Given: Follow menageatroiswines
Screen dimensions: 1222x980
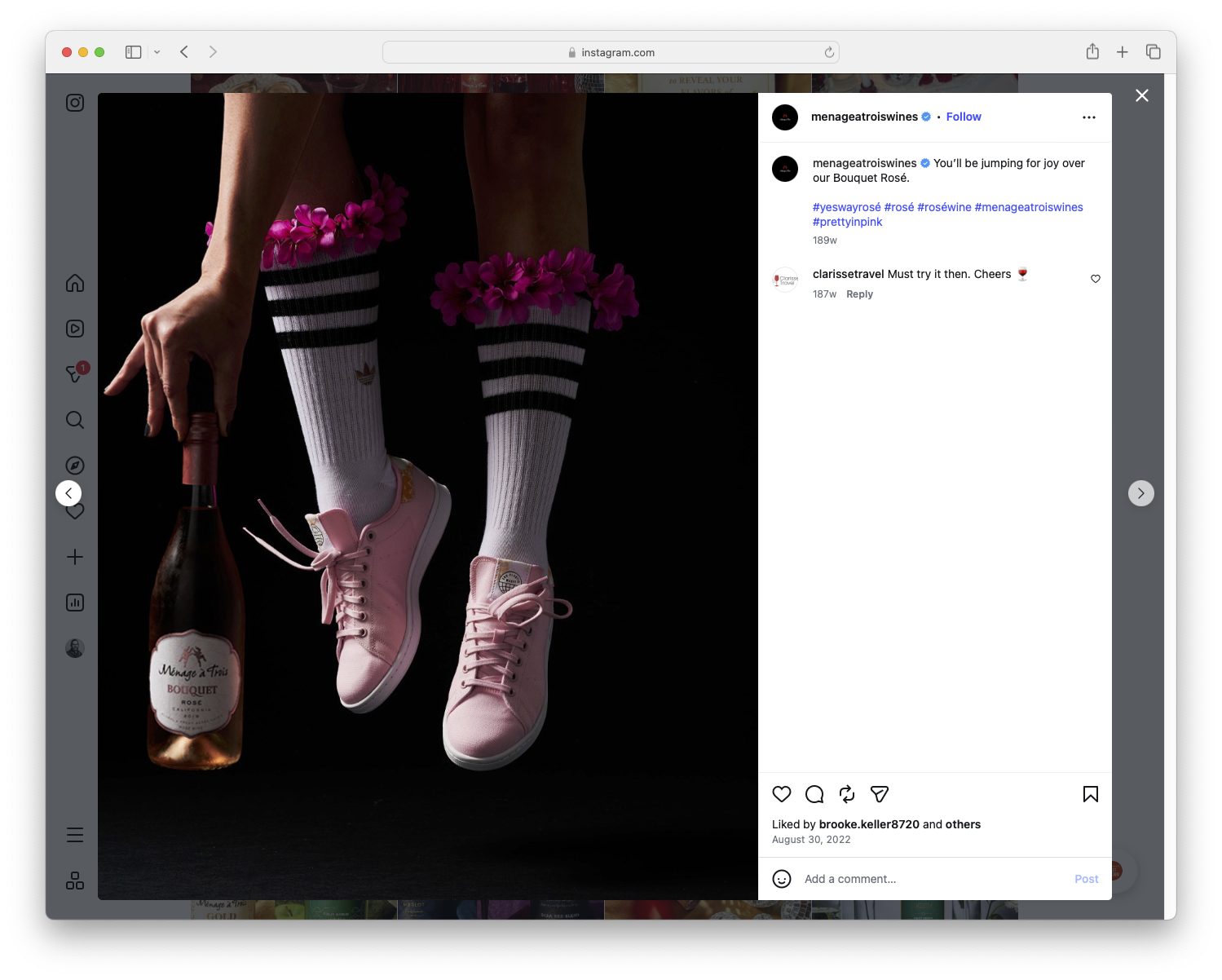Looking at the screenshot, I should pos(964,117).
